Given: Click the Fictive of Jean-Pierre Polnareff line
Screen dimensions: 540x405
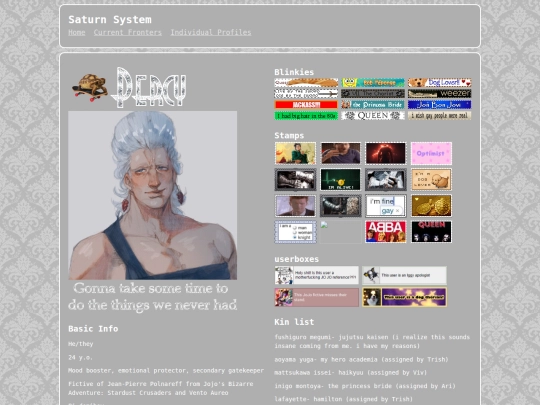Looking at the screenshot, I should (x=160, y=388).
